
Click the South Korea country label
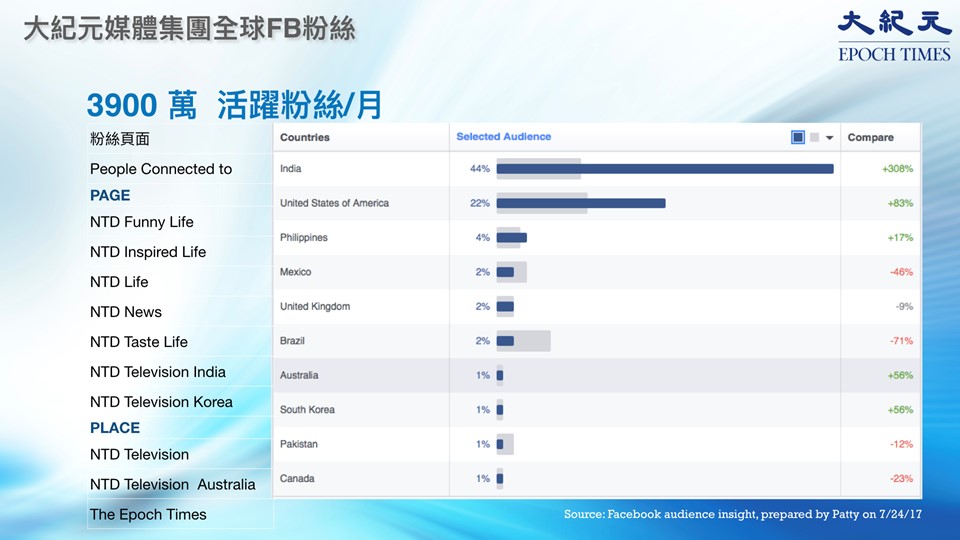pyautogui.click(x=307, y=409)
